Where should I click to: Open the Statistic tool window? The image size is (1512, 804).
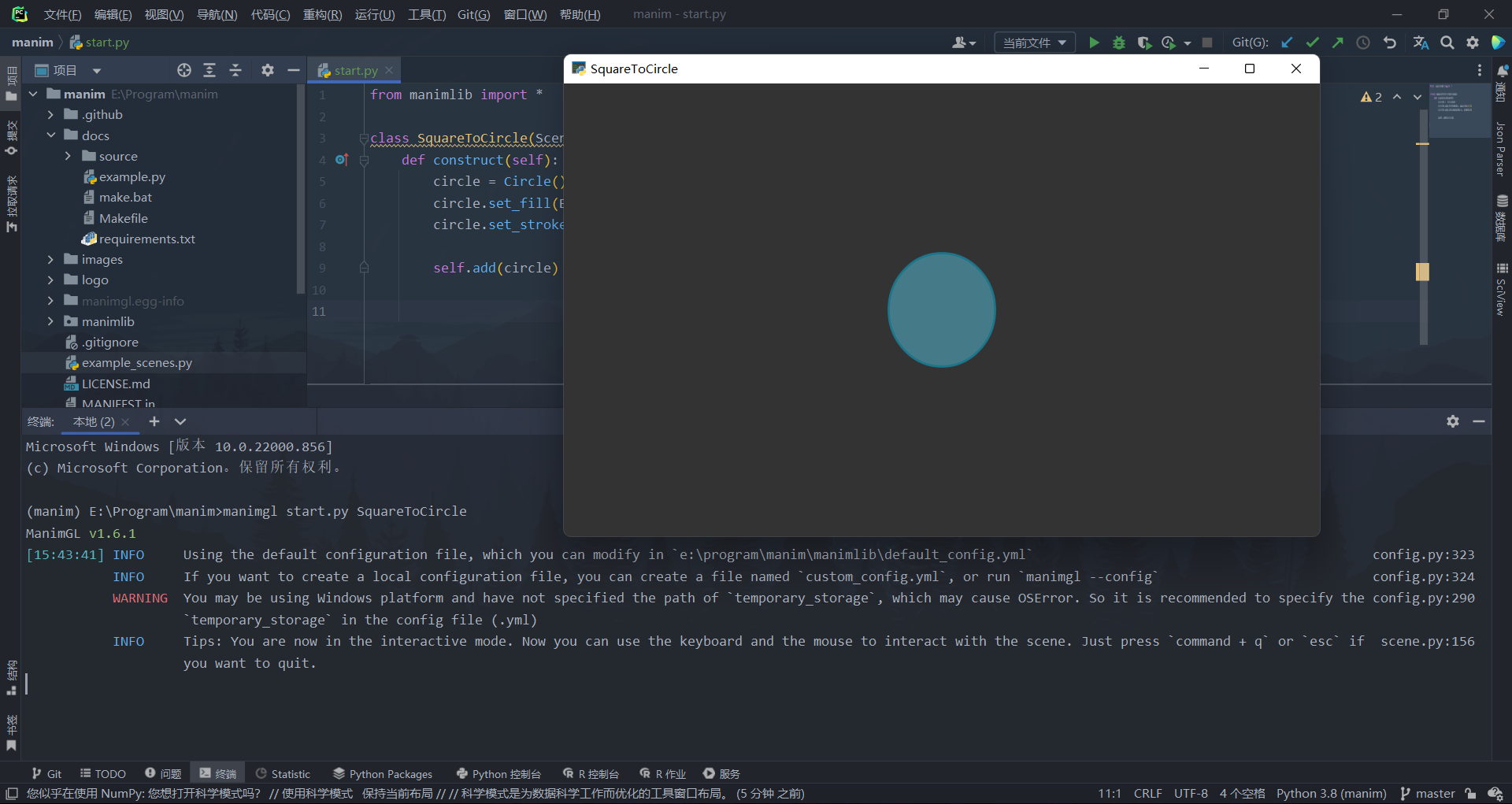tap(283, 773)
